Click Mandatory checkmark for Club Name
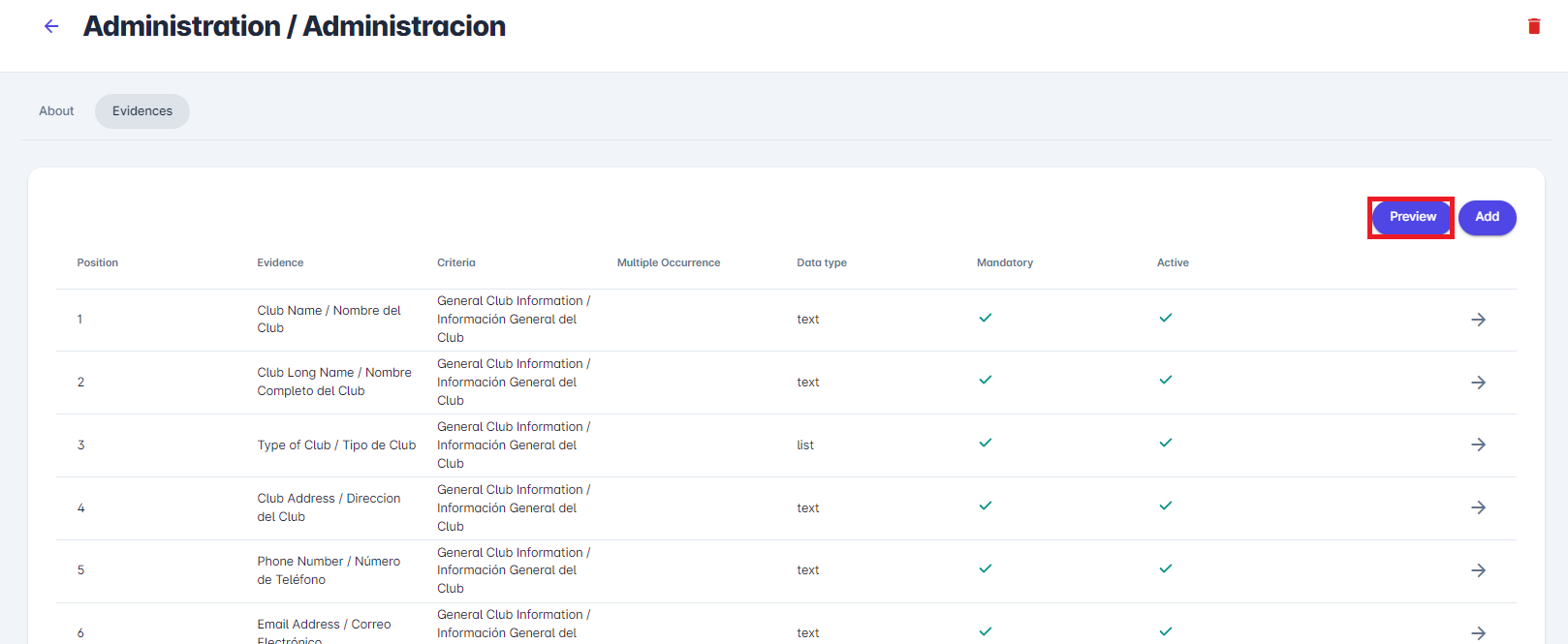The height and width of the screenshot is (644, 1568). click(985, 318)
